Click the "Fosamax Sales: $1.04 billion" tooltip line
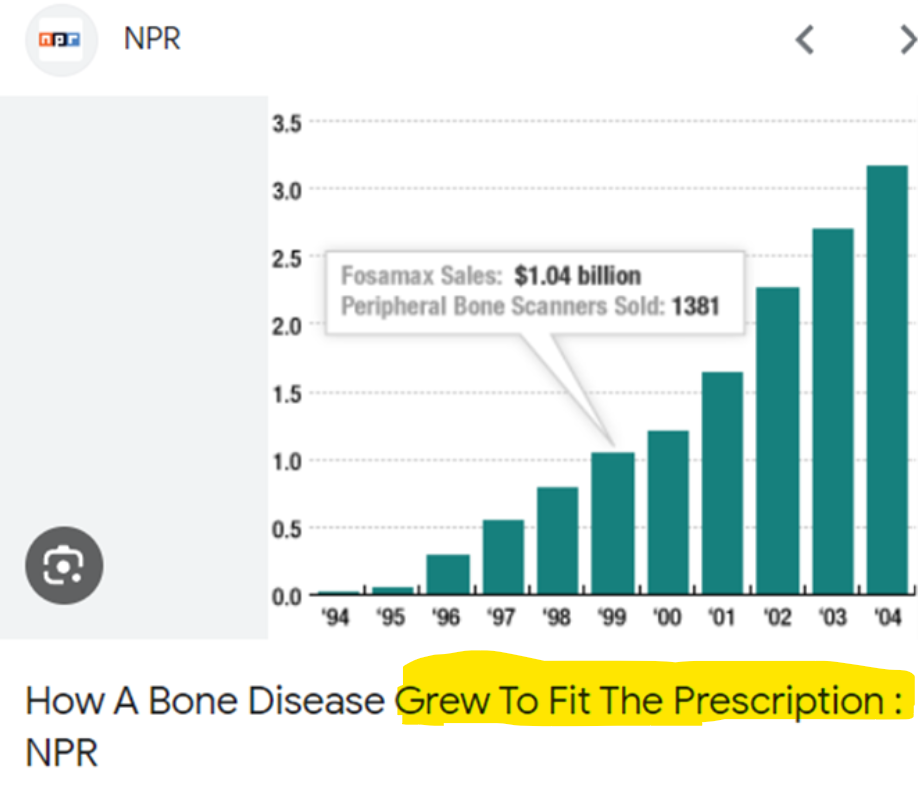Image resolution: width=918 pixels, height=787 pixels. click(491, 276)
